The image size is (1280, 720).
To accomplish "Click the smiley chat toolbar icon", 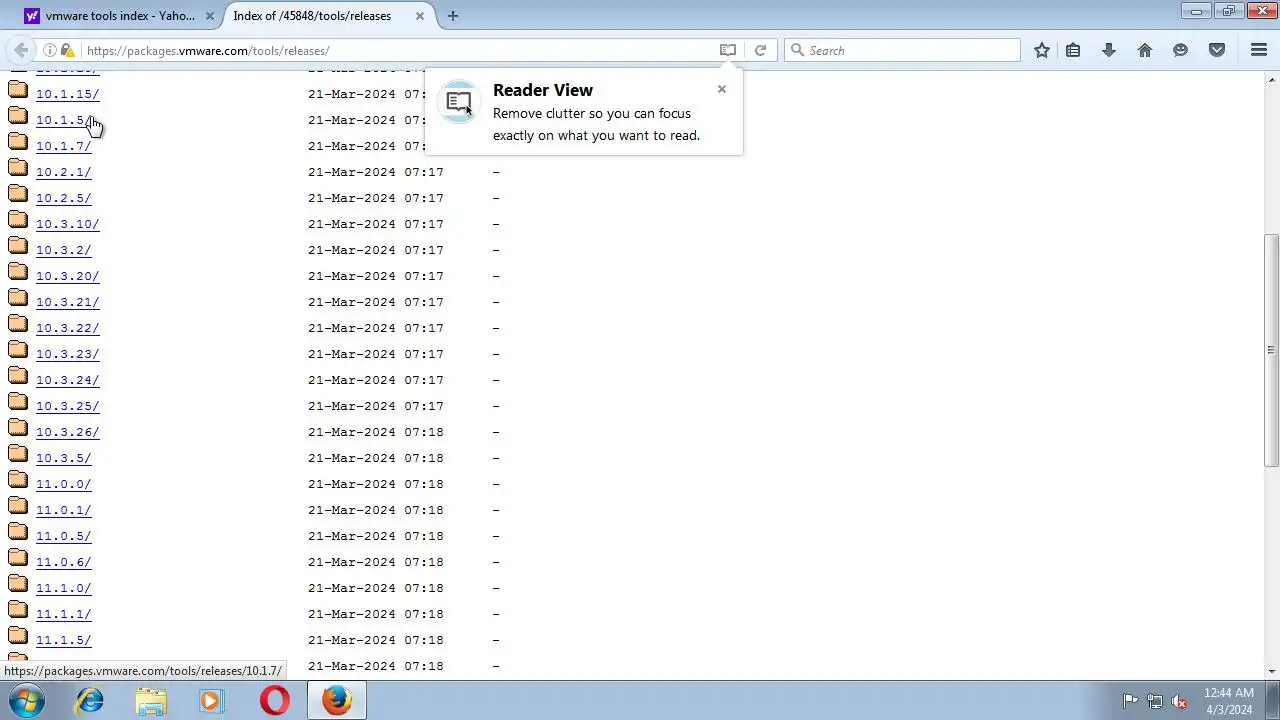I will [x=1181, y=50].
